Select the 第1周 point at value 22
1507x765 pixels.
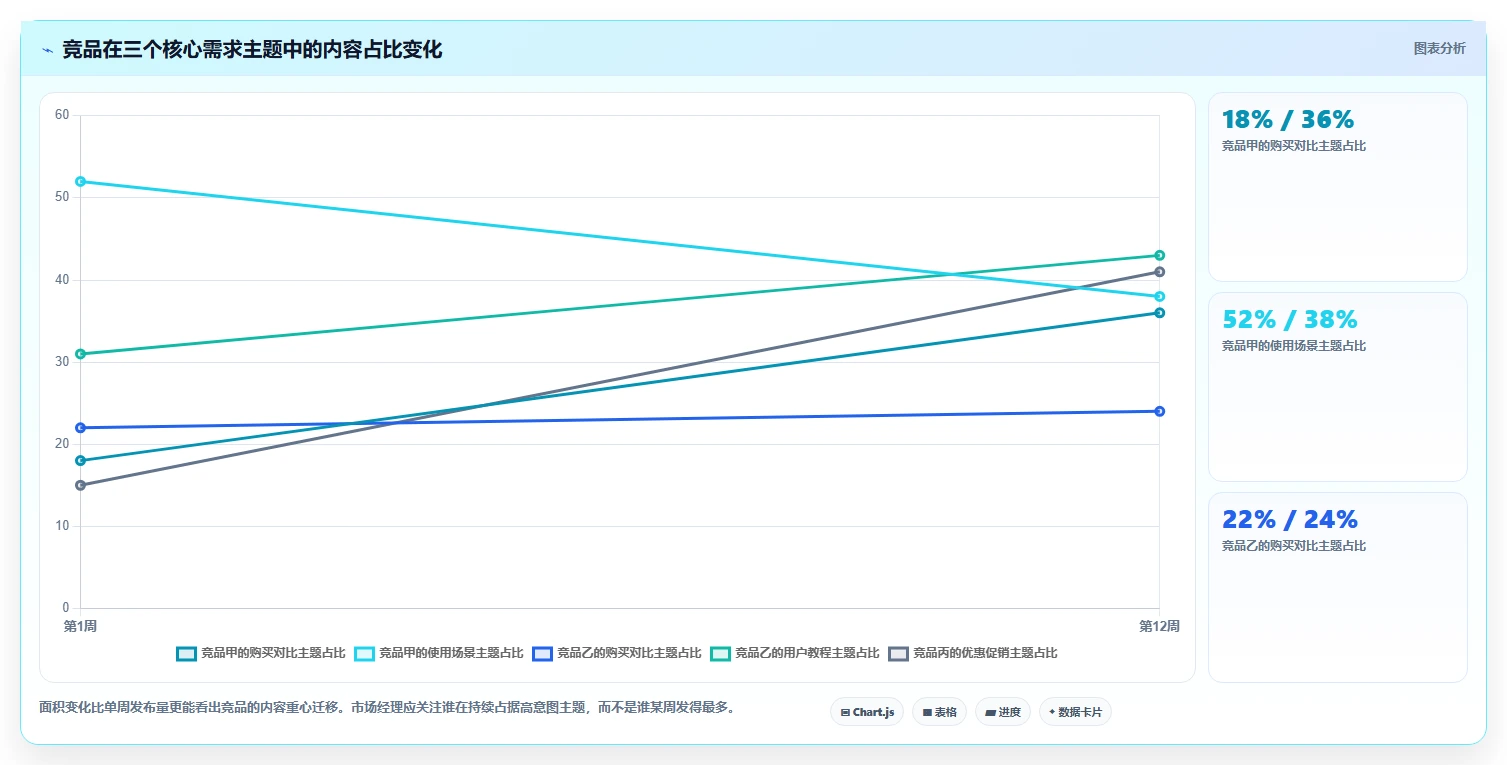pyautogui.click(x=80, y=428)
